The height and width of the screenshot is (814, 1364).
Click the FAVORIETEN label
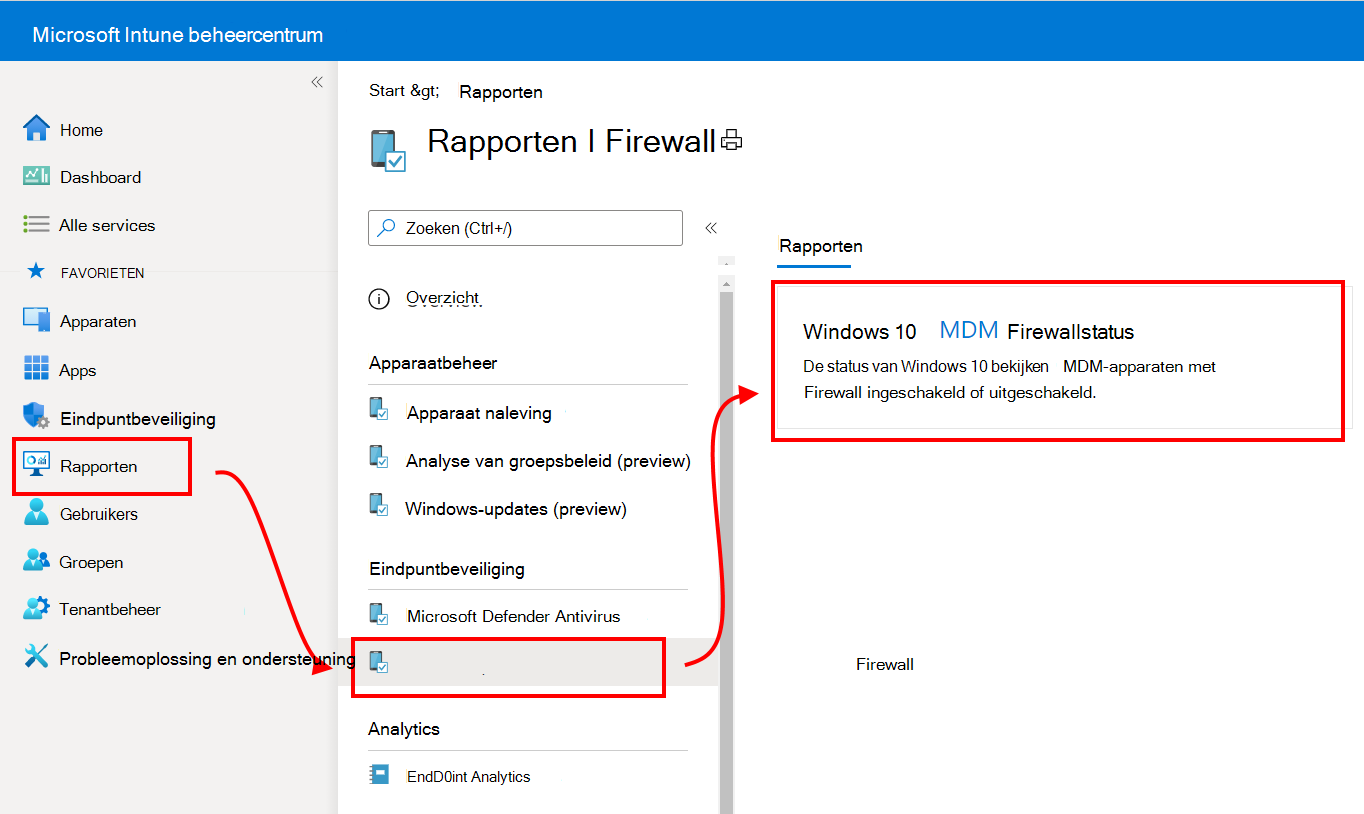[103, 273]
